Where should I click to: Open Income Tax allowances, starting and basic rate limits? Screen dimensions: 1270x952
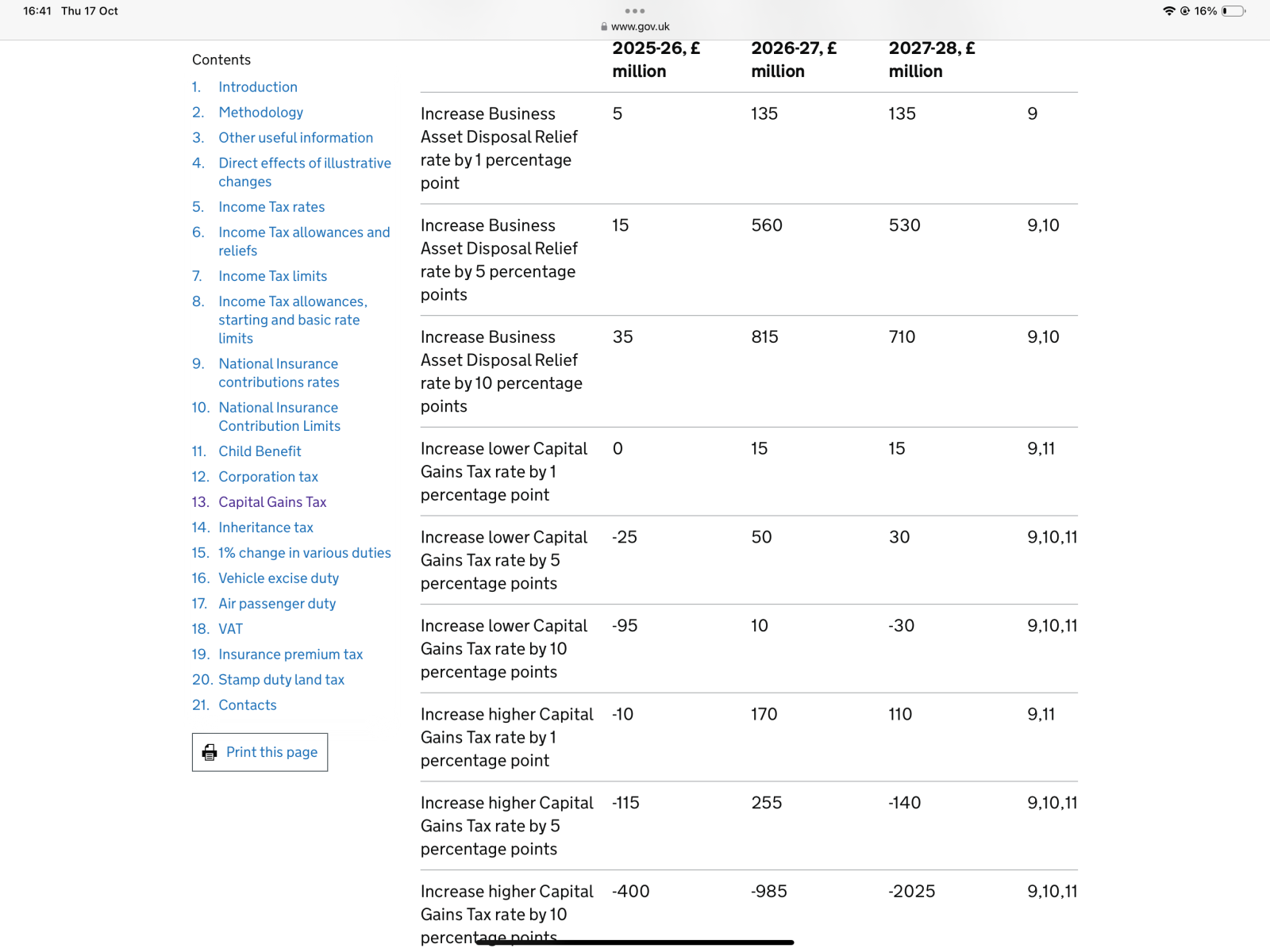coord(293,320)
